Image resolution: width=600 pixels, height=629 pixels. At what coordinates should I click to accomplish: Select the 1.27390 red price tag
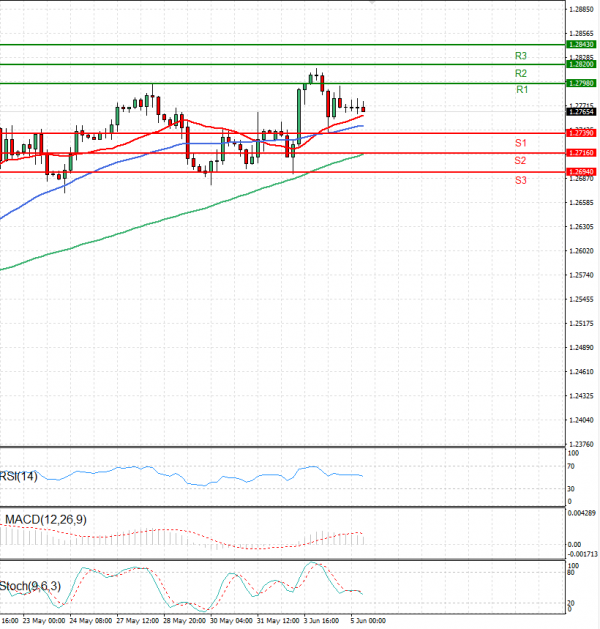(581, 133)
